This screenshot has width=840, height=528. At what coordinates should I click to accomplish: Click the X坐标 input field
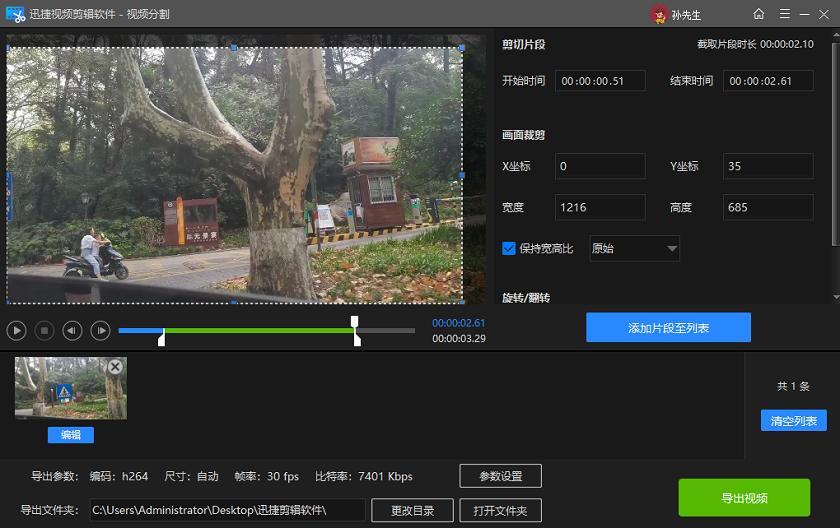(x=600, y=166)
